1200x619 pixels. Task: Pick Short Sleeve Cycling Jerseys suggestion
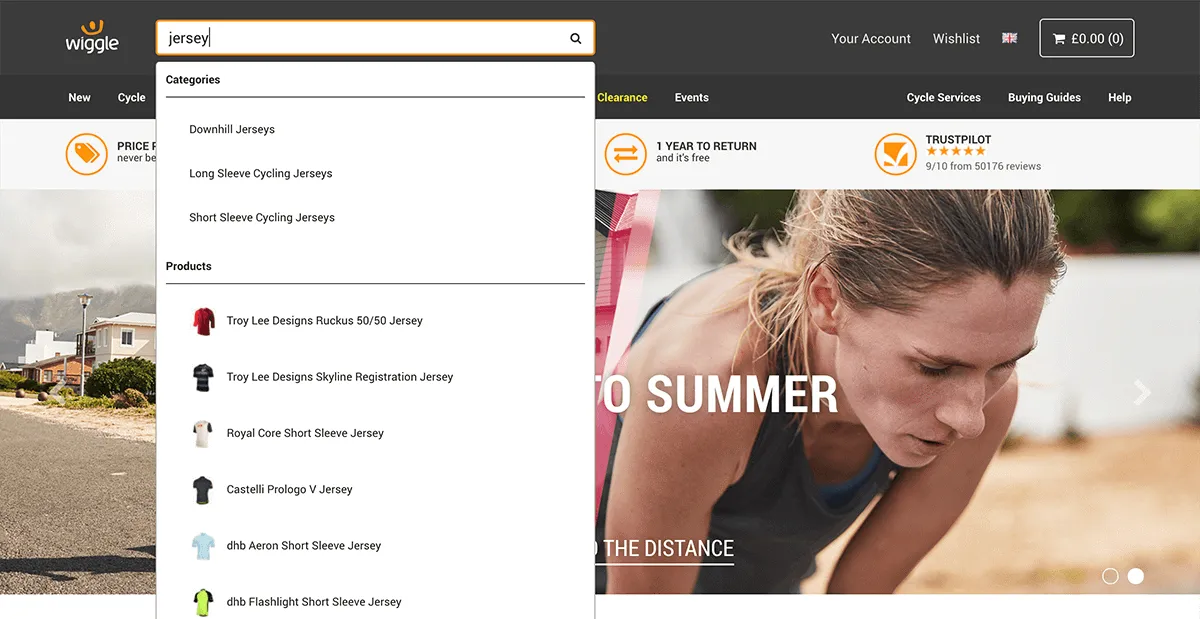262,217
